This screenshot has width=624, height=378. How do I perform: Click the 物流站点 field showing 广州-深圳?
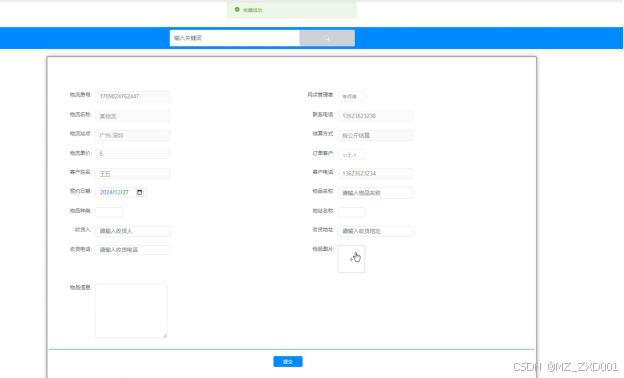133,135
